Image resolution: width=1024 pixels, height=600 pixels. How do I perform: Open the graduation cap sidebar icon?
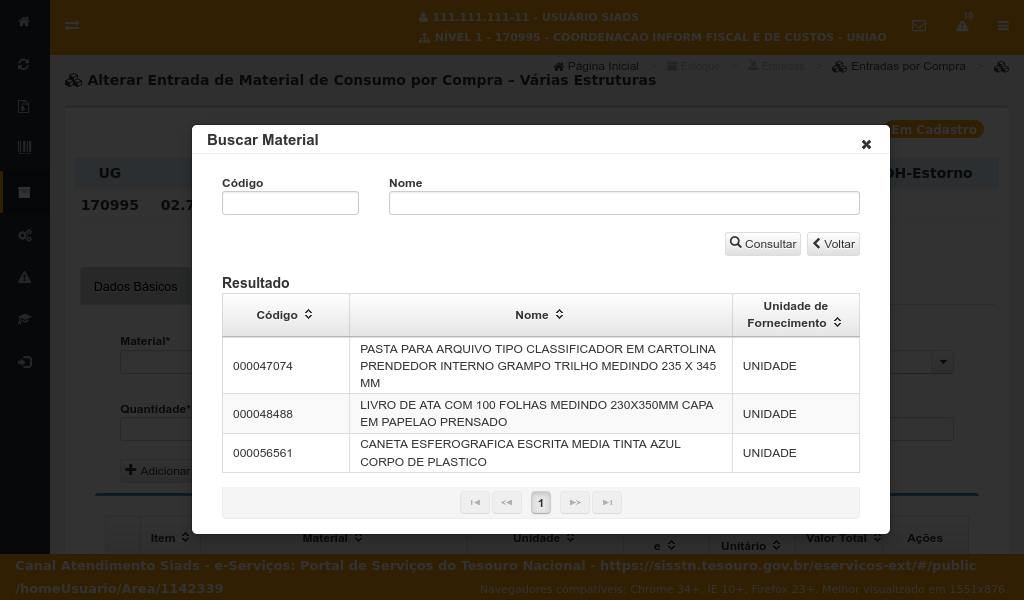coord(24,319)
